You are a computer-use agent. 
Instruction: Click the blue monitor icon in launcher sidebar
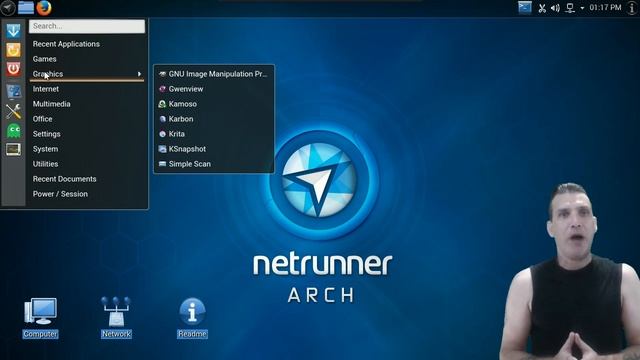pyautogui.click(x=13, y=91)
